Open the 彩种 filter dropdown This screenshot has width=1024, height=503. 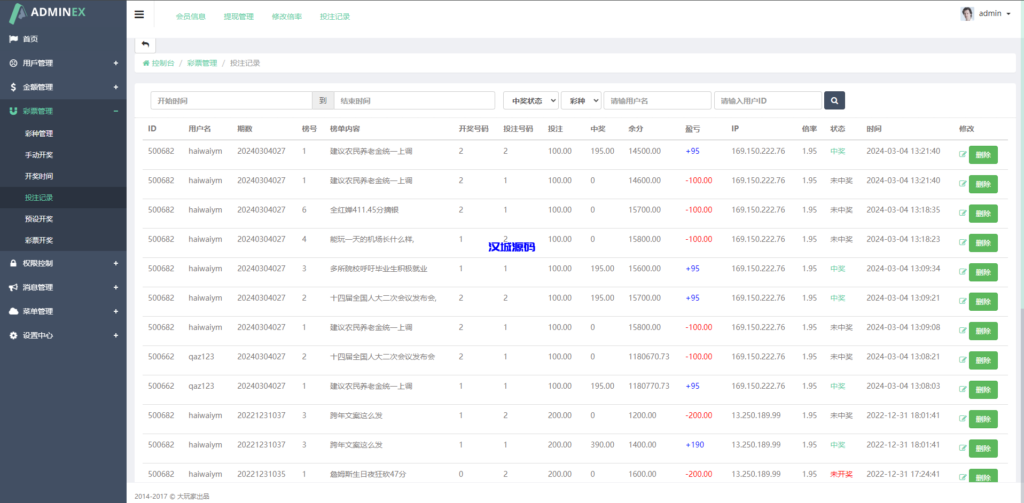[x=581, y=101]
